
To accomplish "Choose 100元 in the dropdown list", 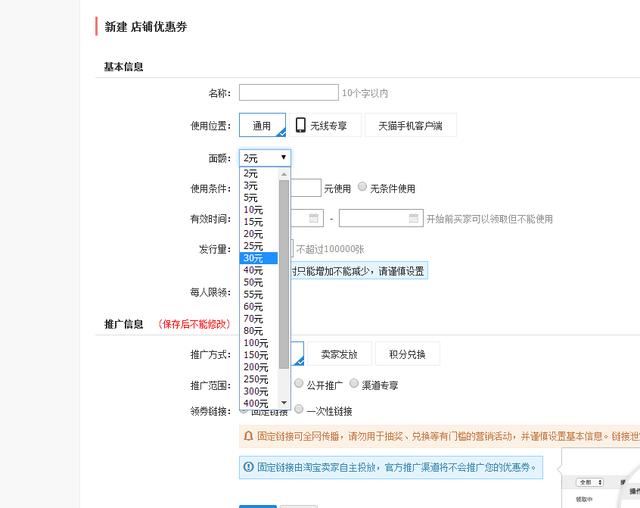I will pyautogui.click(x=258, y=343).
